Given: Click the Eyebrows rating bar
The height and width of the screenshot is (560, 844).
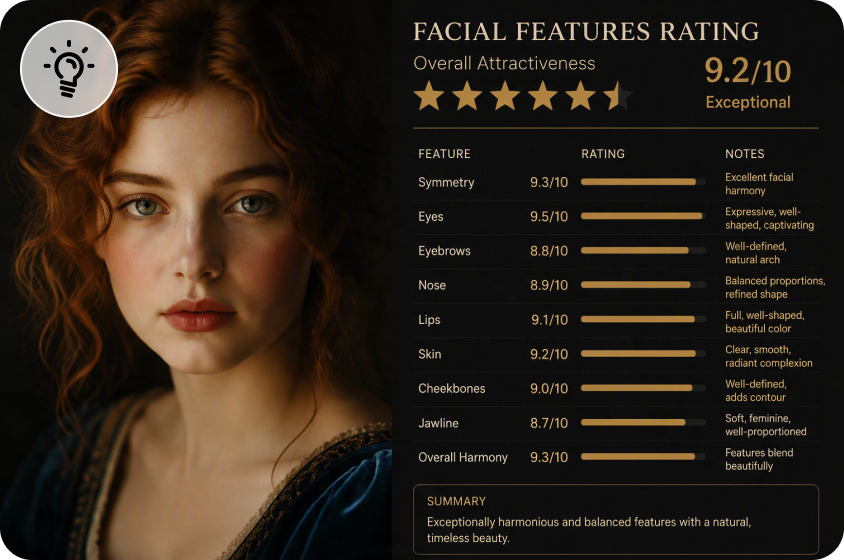Looking at the screenshot, I should tap(643, 250).
